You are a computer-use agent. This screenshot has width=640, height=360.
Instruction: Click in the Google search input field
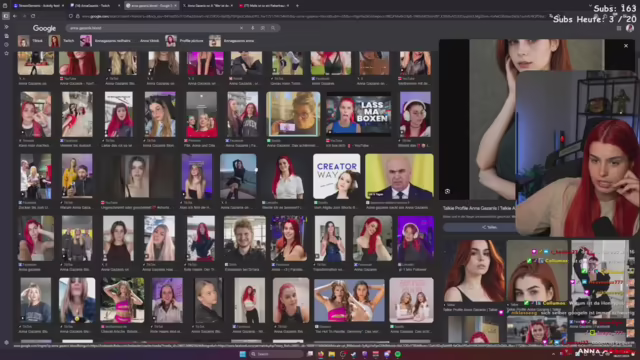pyautogui.click(x=153, y=28)
